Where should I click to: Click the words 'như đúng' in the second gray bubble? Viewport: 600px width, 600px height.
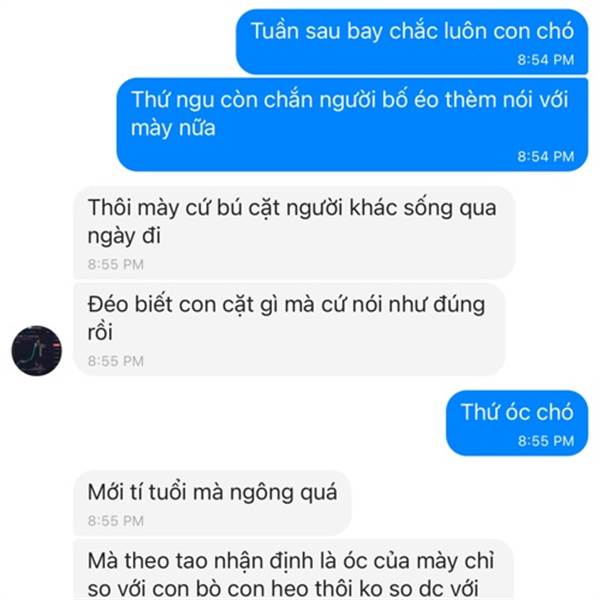[437, 305]
